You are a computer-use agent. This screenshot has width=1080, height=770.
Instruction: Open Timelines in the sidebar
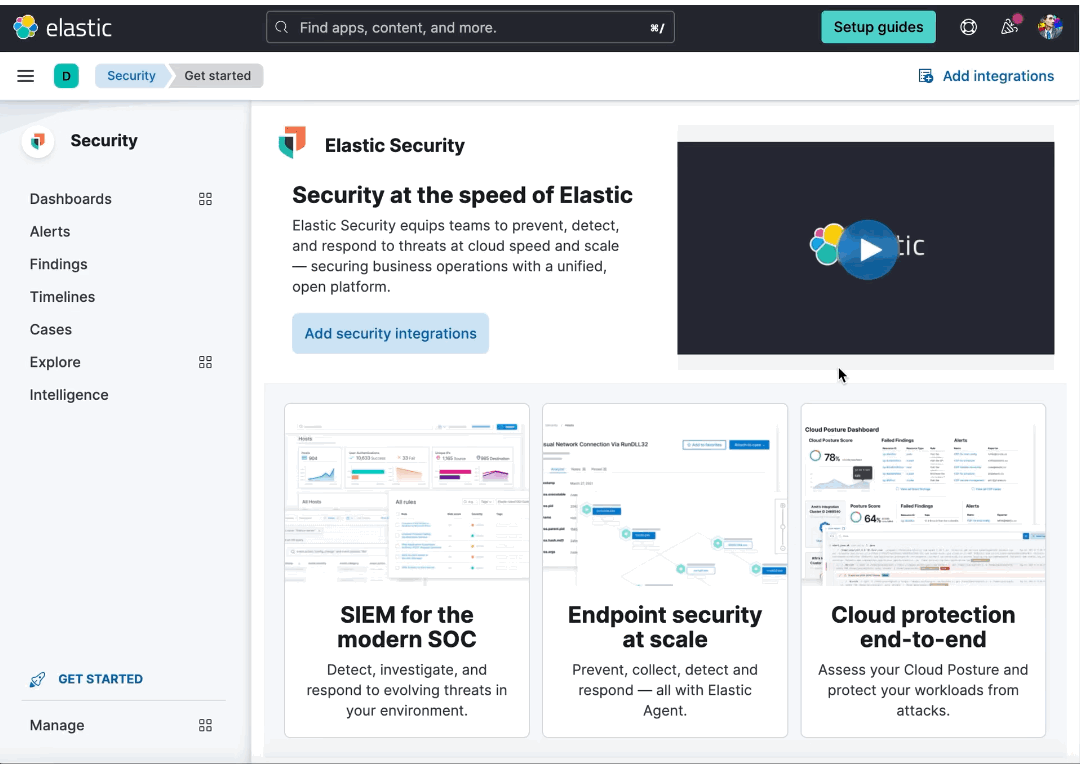click(x=62, y=297)
